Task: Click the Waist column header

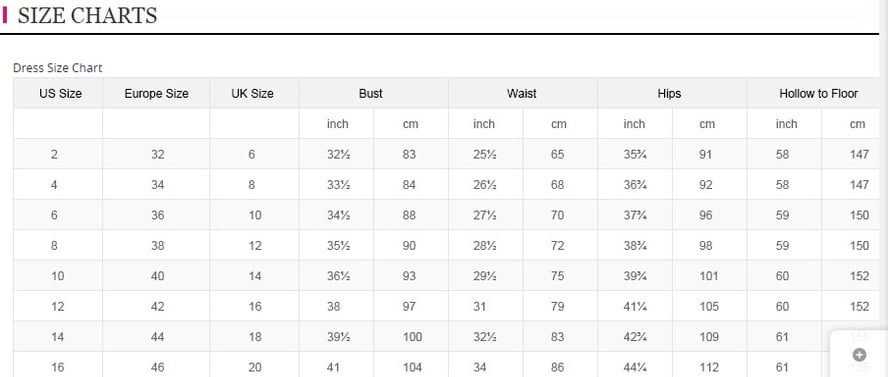Action: pos(523,93)
